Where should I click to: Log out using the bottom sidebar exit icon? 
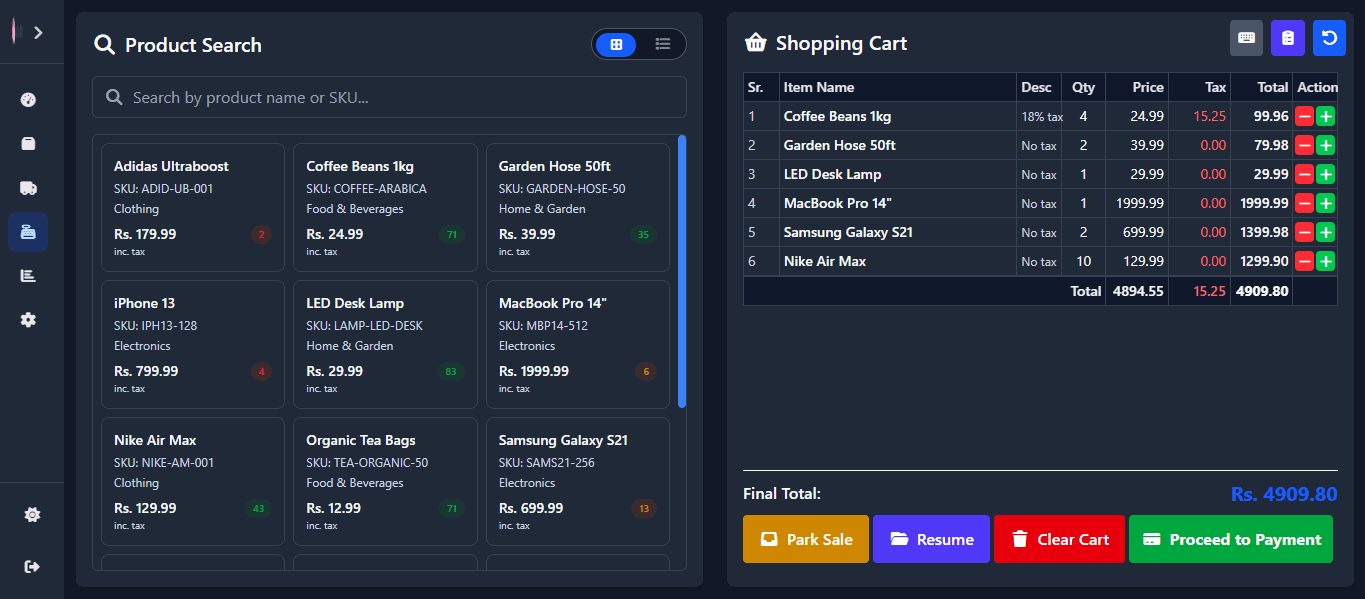[x=31, y=566]
